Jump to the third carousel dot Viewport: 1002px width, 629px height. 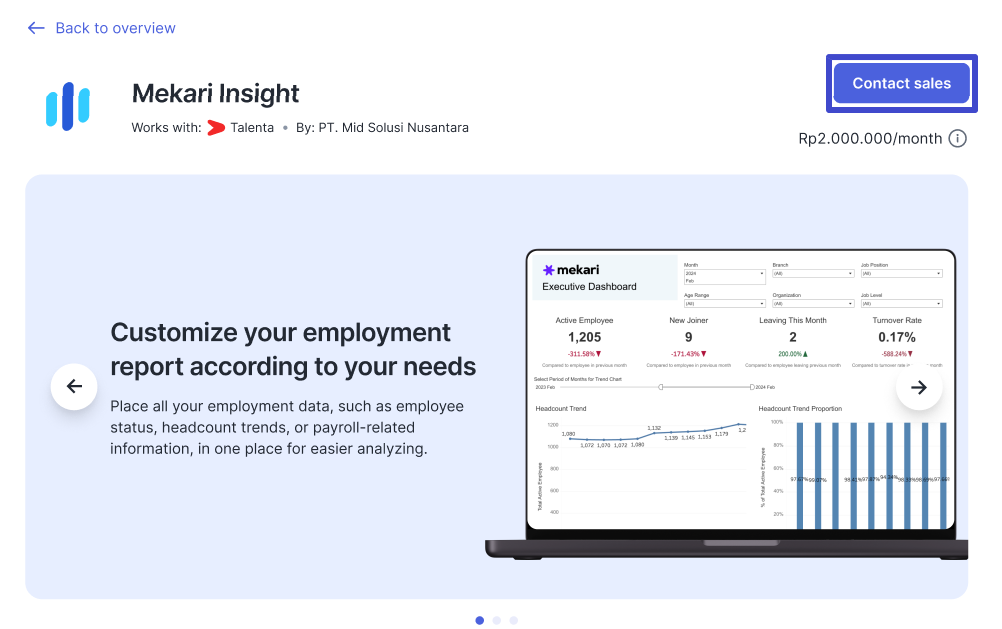pos(514,620)
